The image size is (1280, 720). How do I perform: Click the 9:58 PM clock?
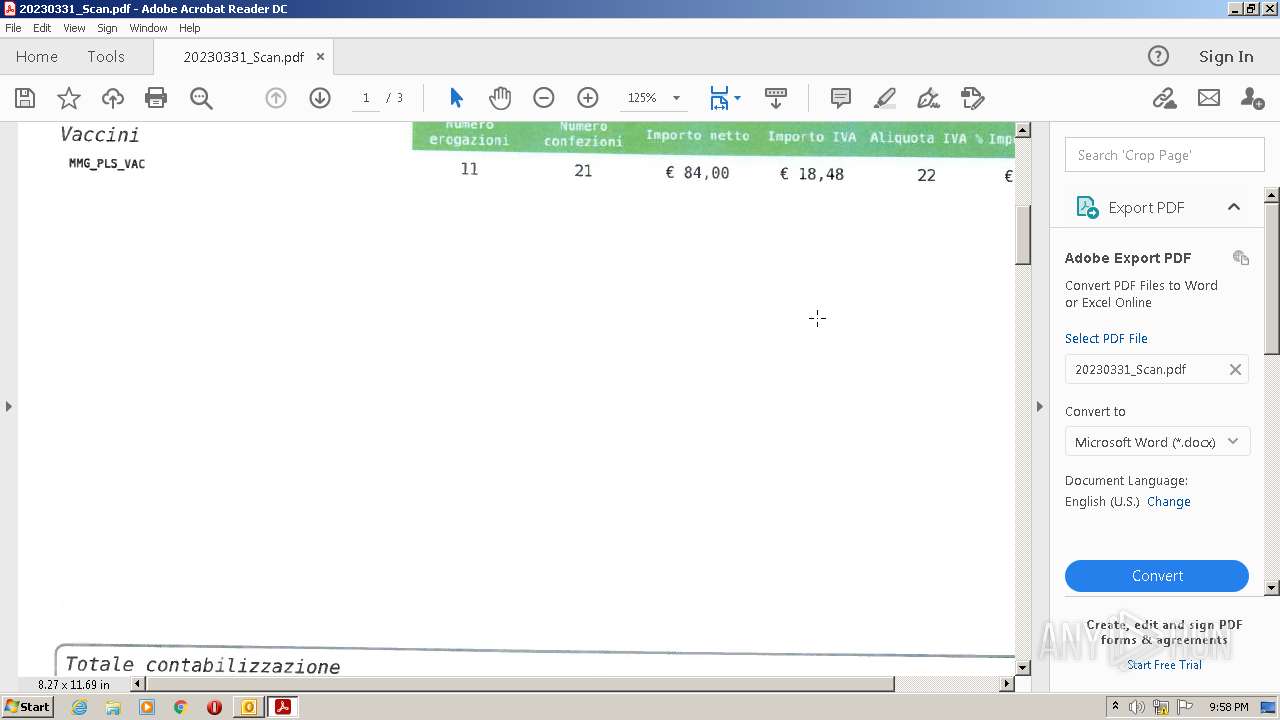(x=1229, y=707)
